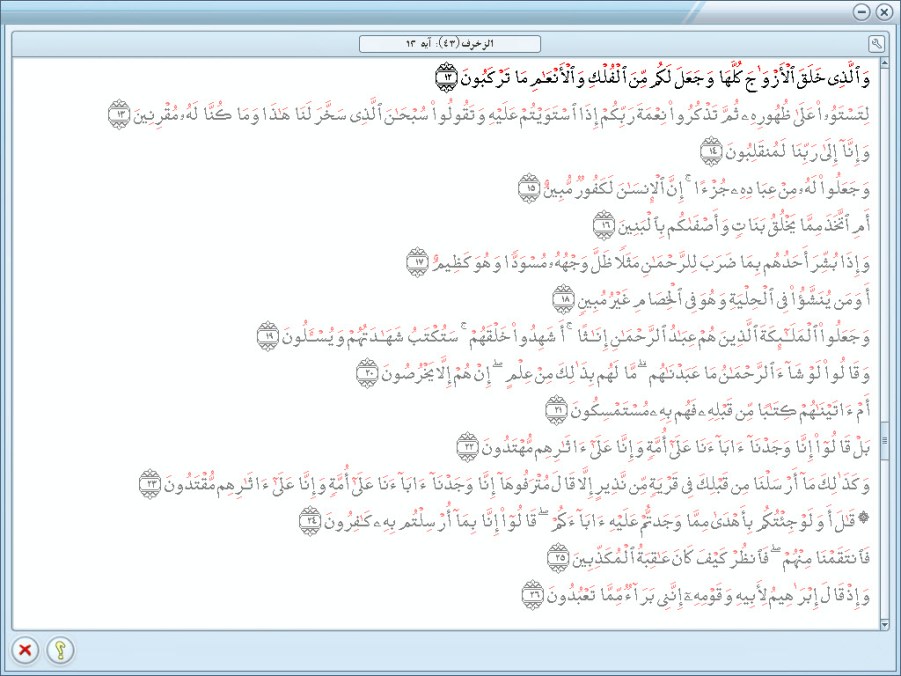Click the hizb star symbol before verse 24
The image size is (901, 676).
[x=864, y=519]
